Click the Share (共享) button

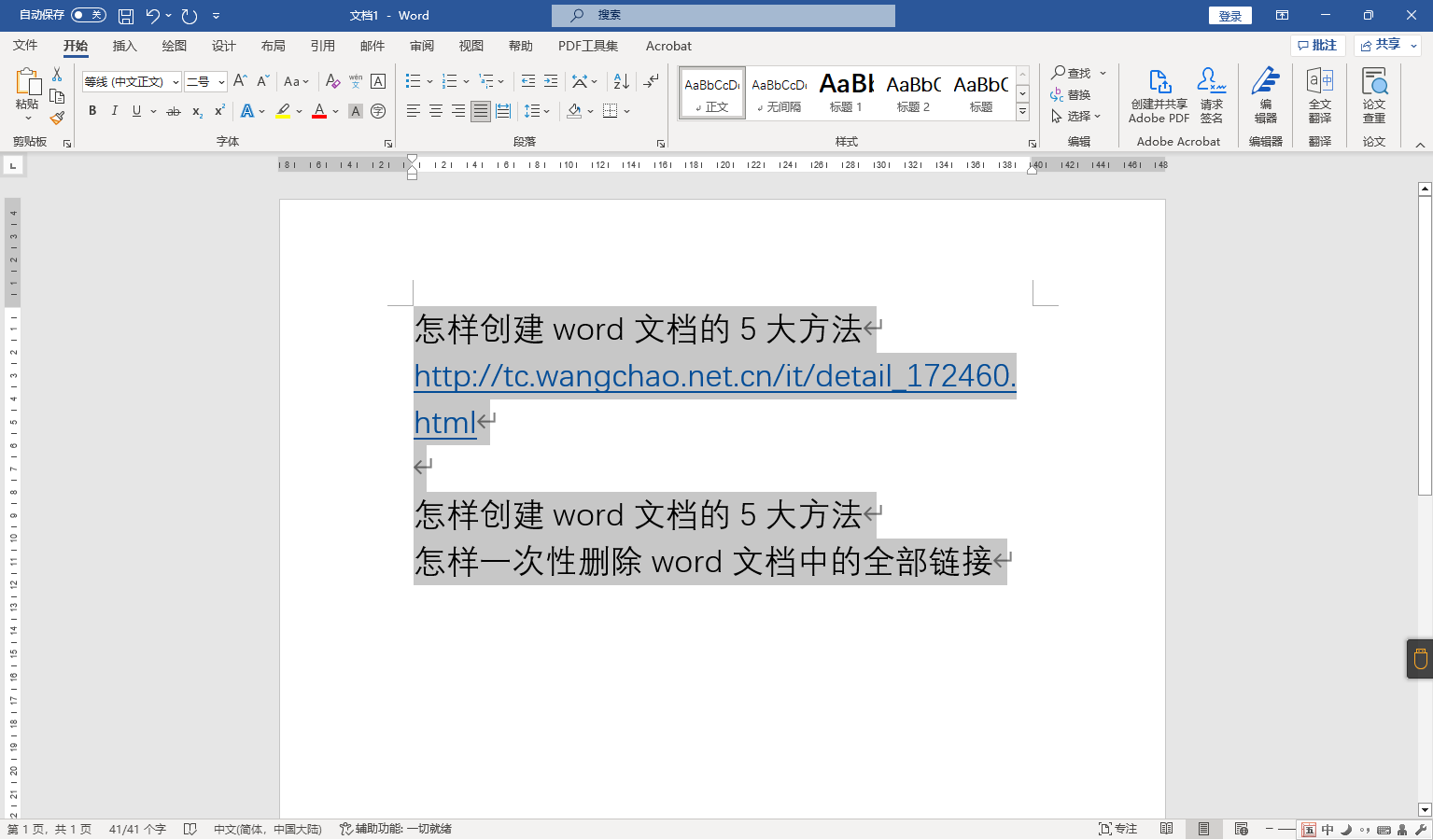[1387, 45]
